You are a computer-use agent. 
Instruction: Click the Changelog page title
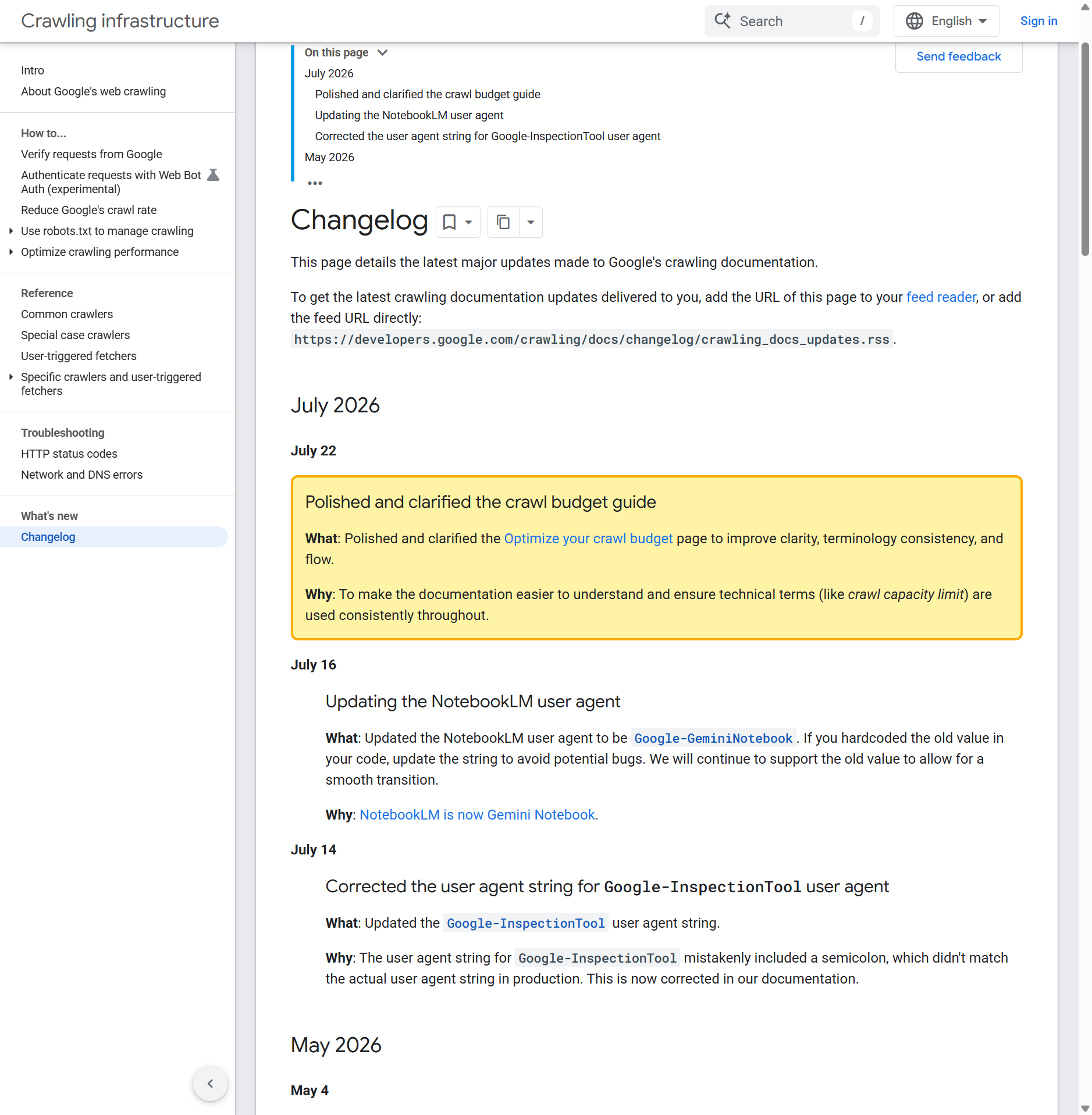tap(360, 221)
